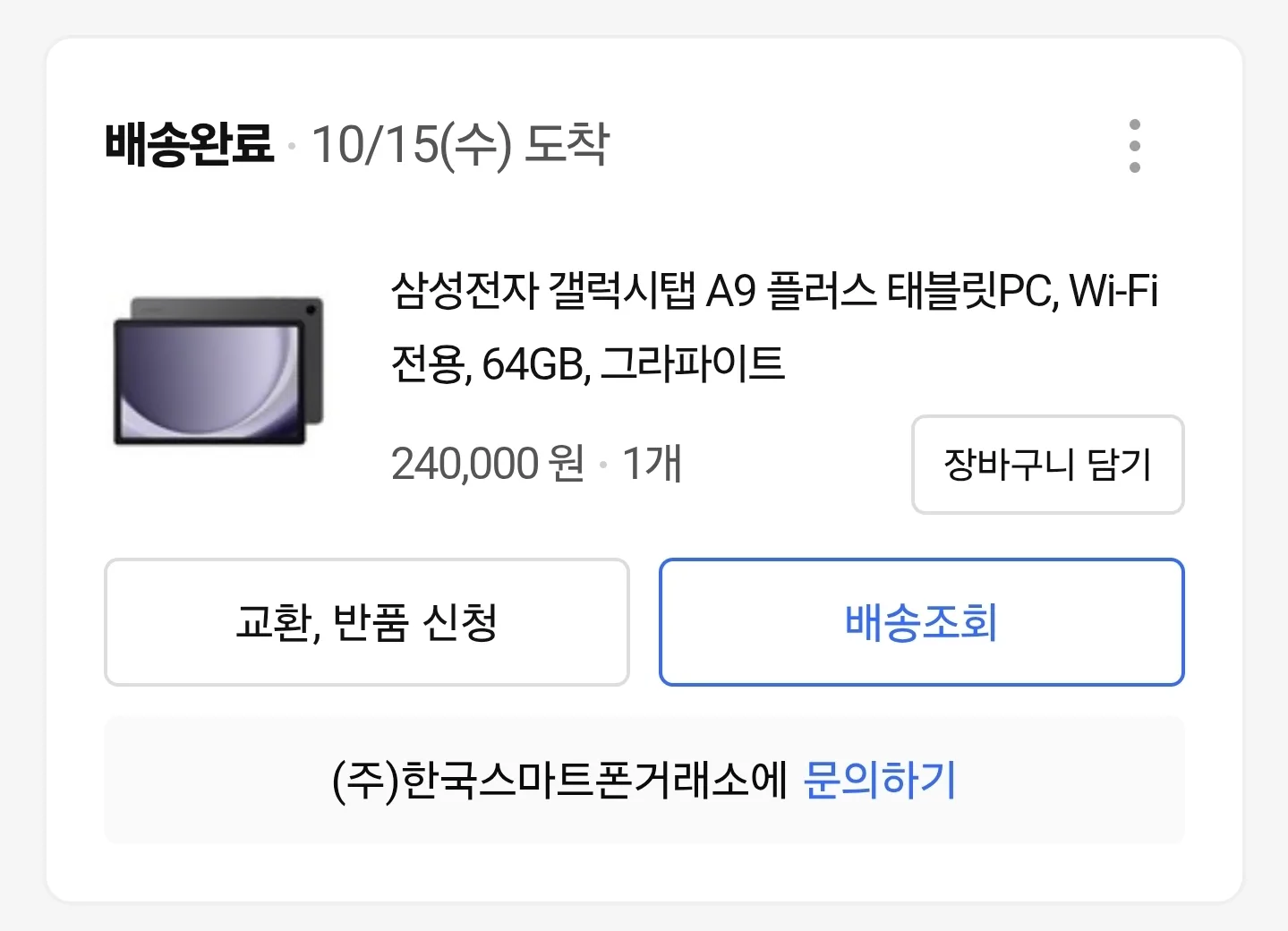Click the 1개 quantity label
1288x931 pixels.
652,464
